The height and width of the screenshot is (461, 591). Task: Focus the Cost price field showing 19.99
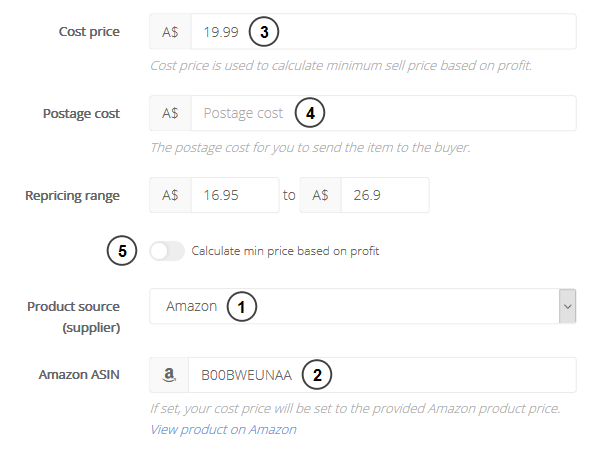[x=384, y=32]
